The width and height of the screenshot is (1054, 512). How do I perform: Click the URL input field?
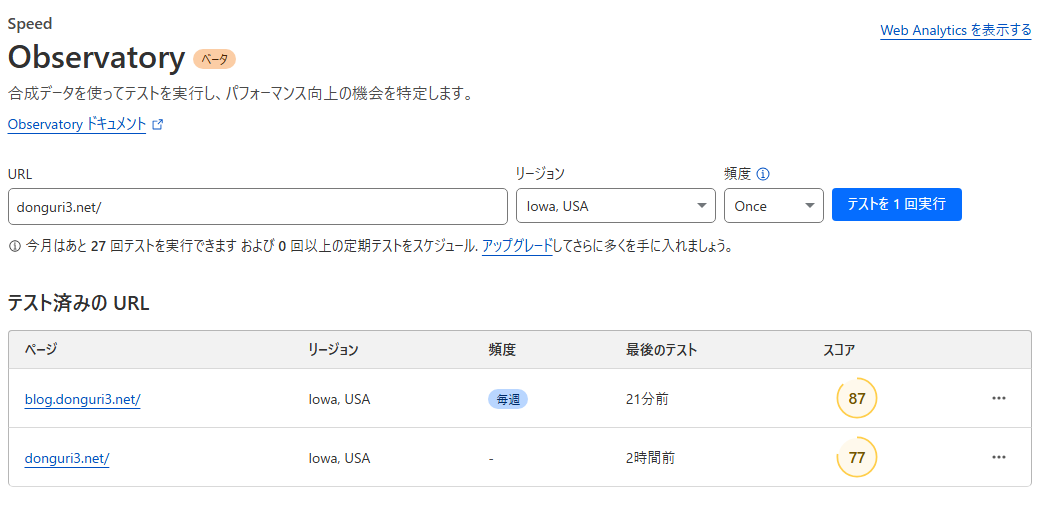[257, 206]
